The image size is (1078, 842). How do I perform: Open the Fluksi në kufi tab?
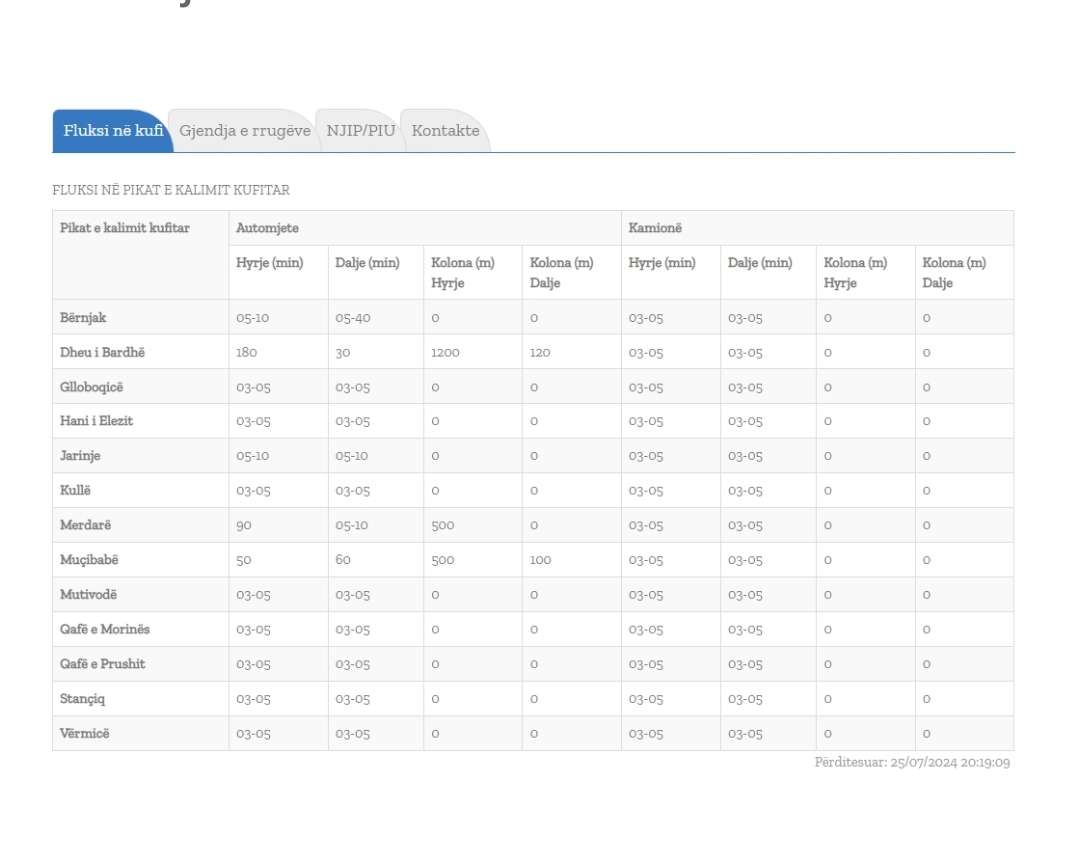click(x=113, y=131)
